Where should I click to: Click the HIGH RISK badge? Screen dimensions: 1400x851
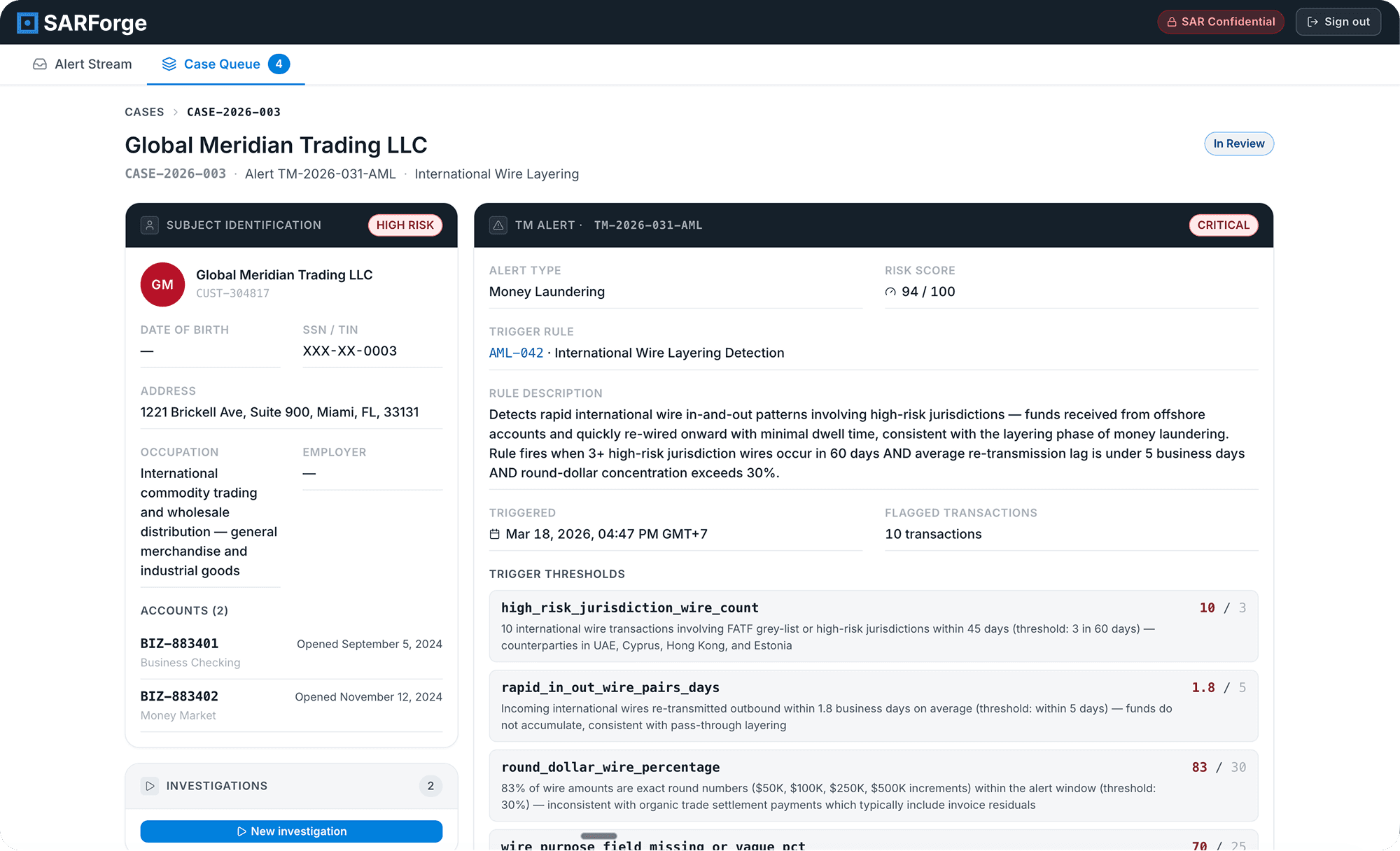click(x=405, y=225)
